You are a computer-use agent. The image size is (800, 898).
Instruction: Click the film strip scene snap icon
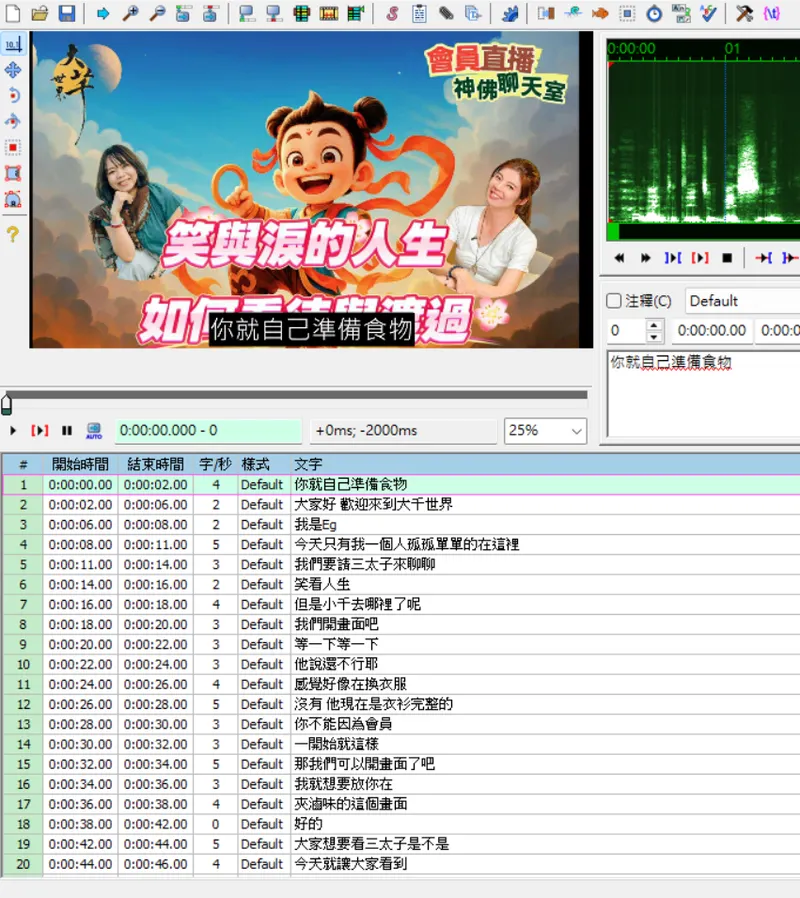(x=329, y=13)
